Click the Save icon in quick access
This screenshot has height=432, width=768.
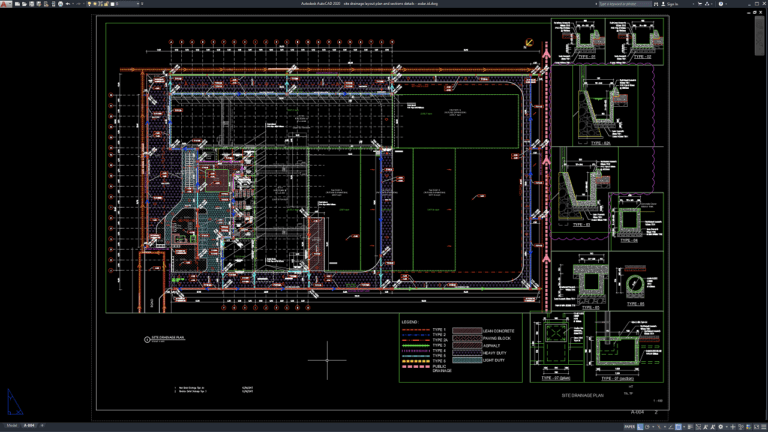pos(31,4)
